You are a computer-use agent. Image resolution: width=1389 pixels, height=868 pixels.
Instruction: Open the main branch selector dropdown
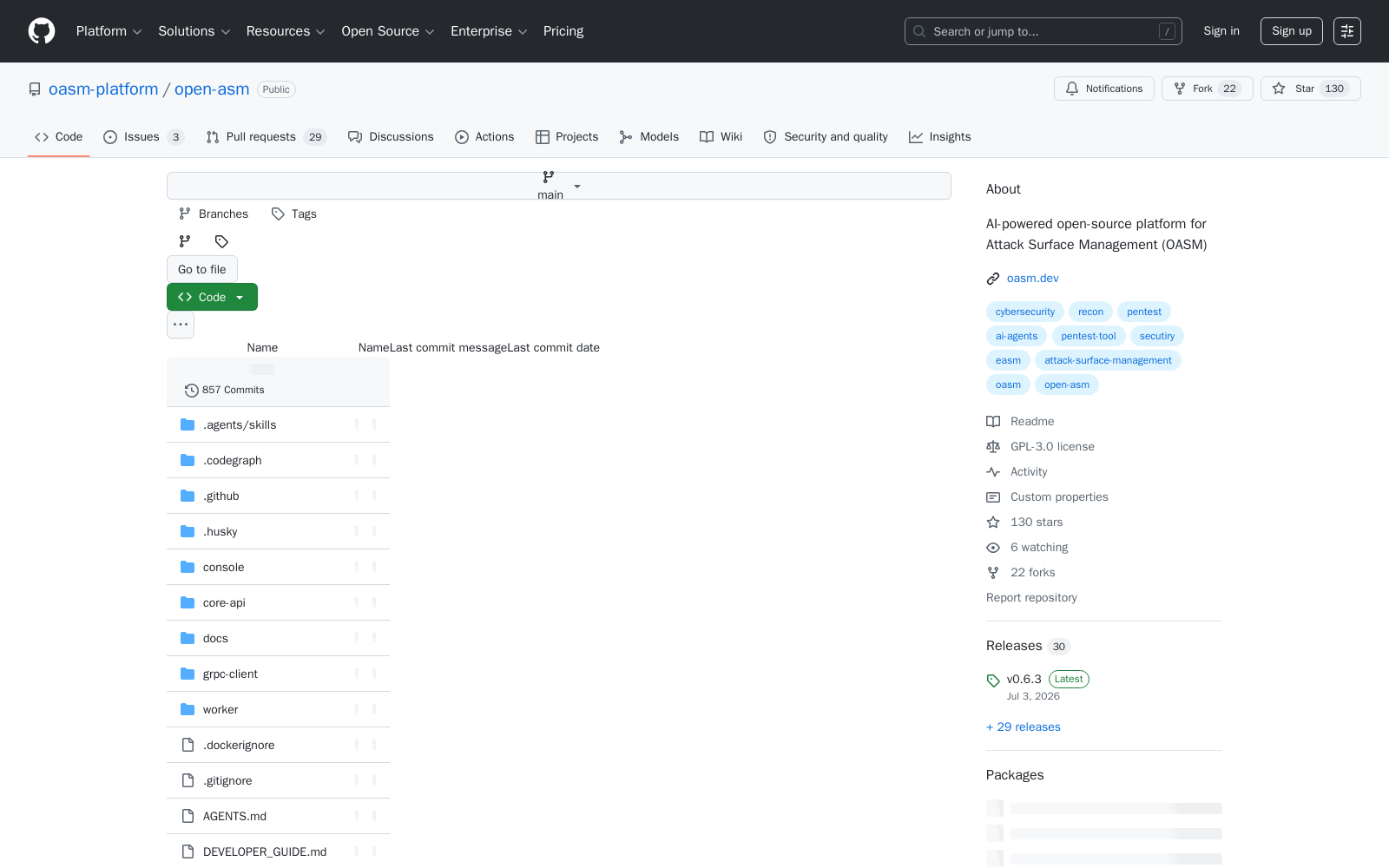pyautogui.click(x=559, y=186)
